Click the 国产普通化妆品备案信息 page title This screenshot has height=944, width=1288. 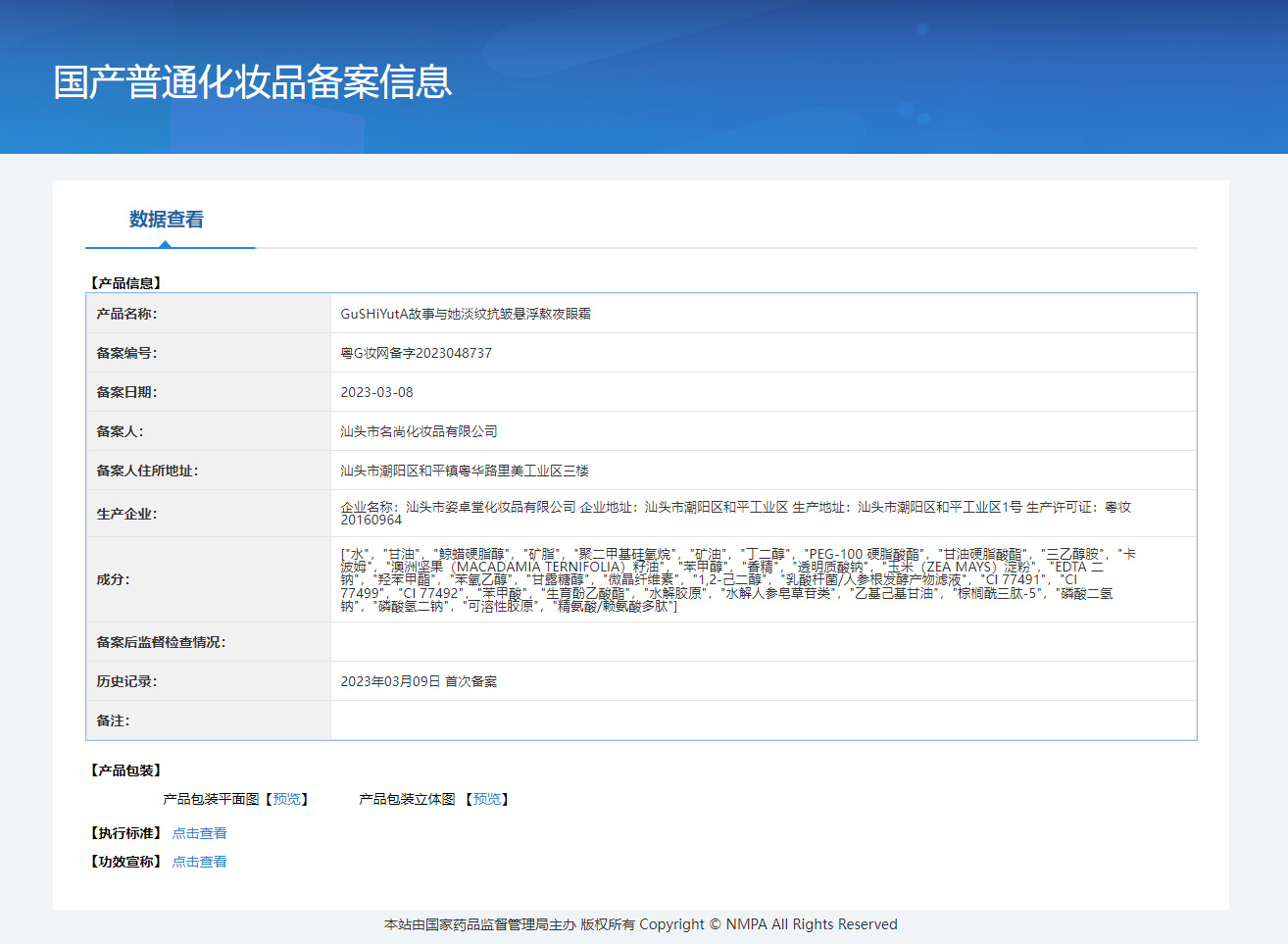click(x=253, y=82)
